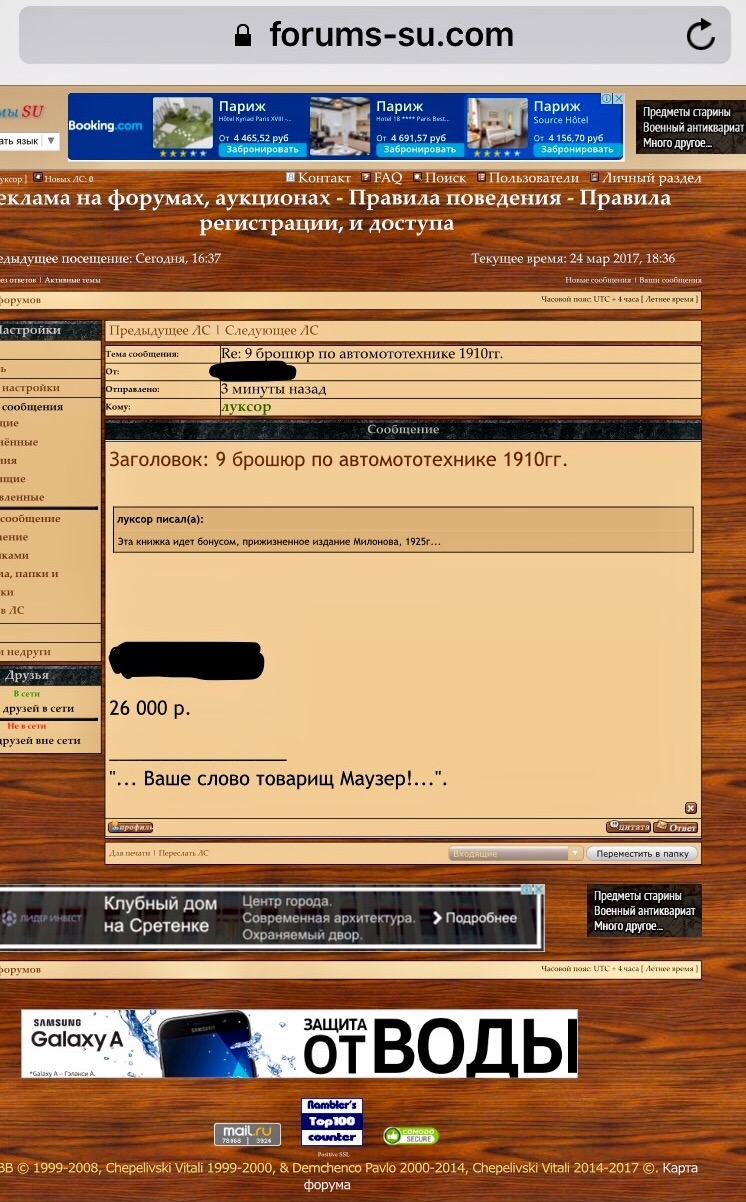Open the FAQ menu item

click(386, 178)
